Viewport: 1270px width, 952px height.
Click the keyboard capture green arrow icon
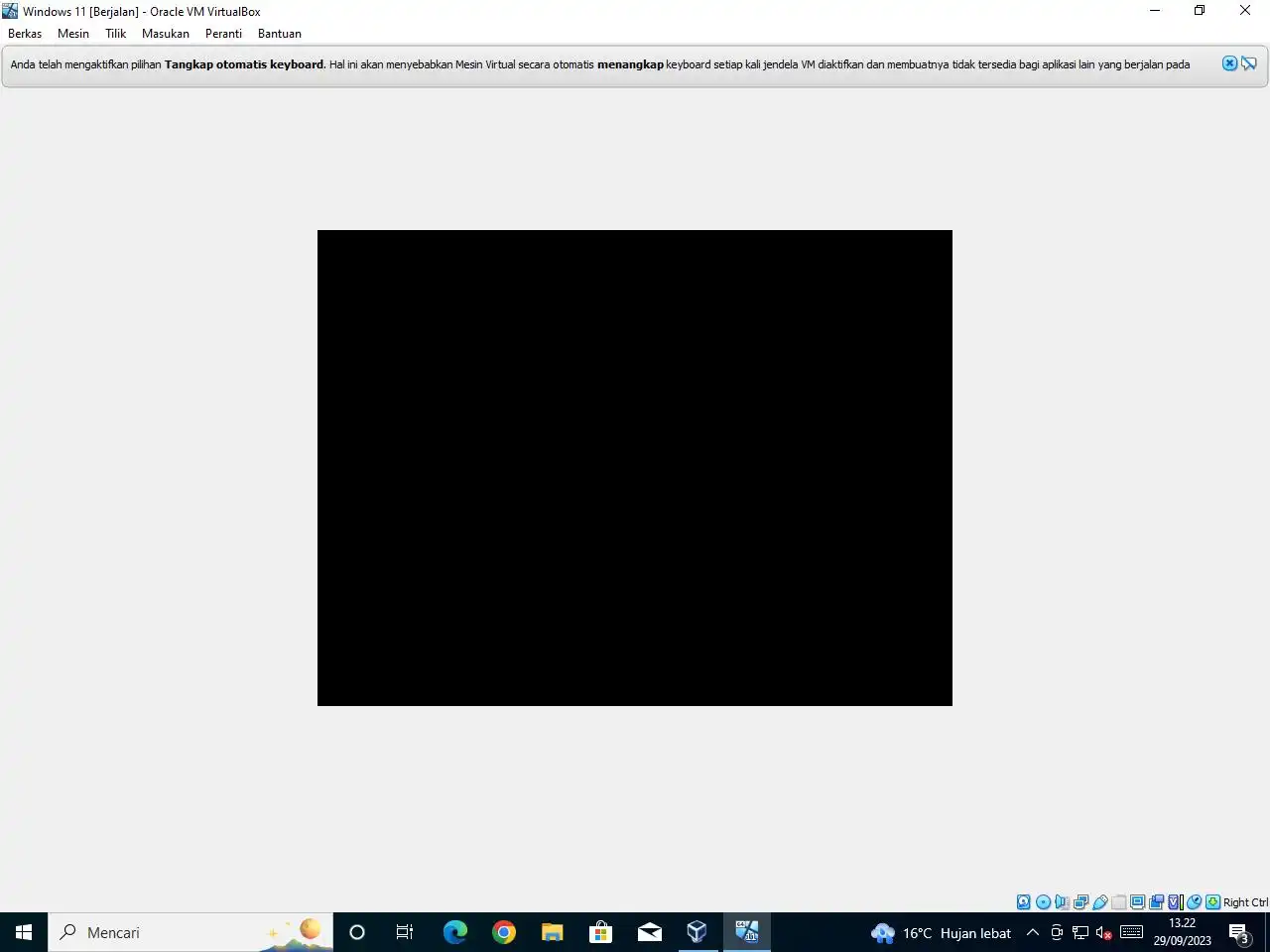pos(1212,902)
